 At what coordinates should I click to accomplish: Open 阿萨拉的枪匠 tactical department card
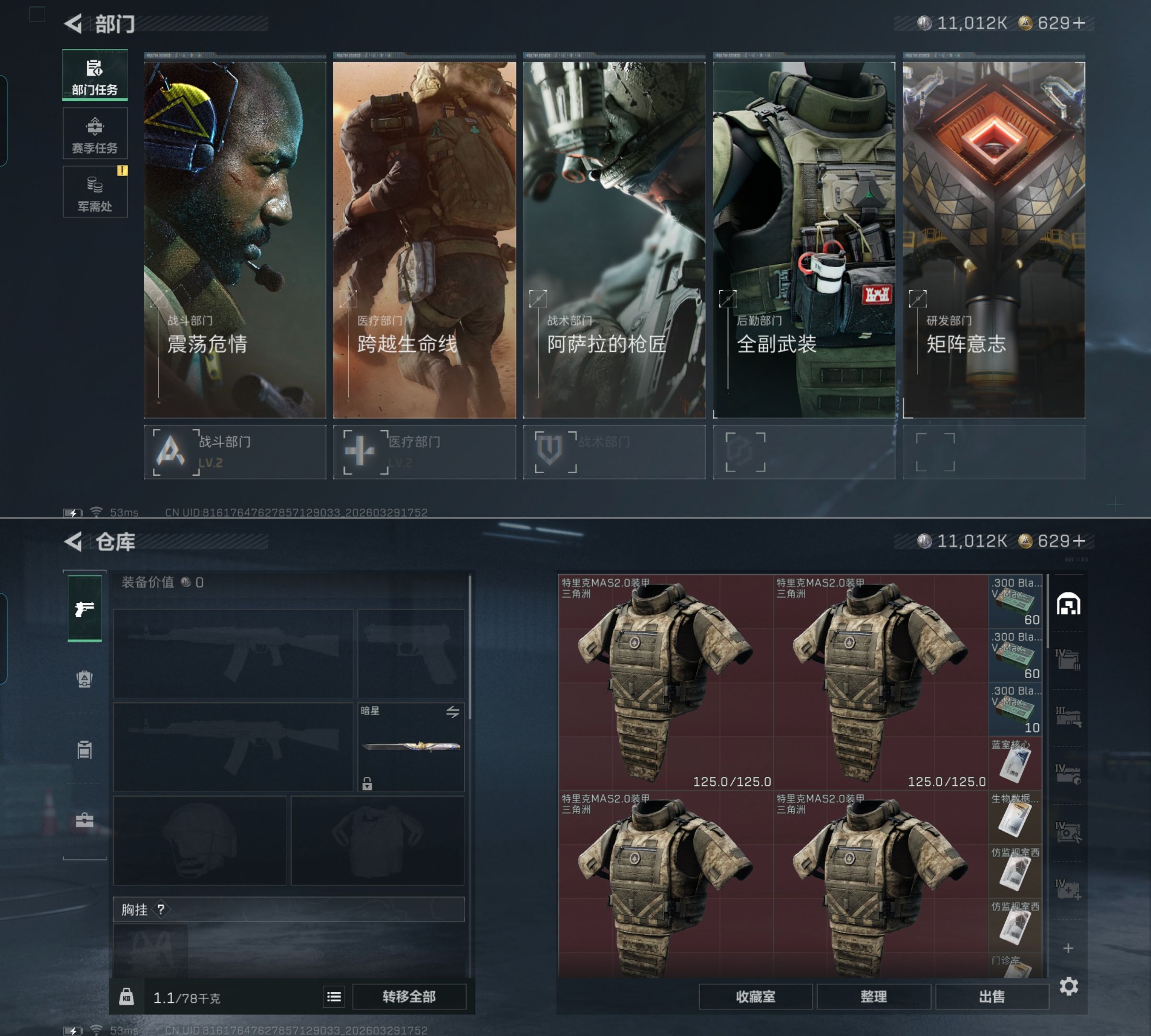click(614, 239)
